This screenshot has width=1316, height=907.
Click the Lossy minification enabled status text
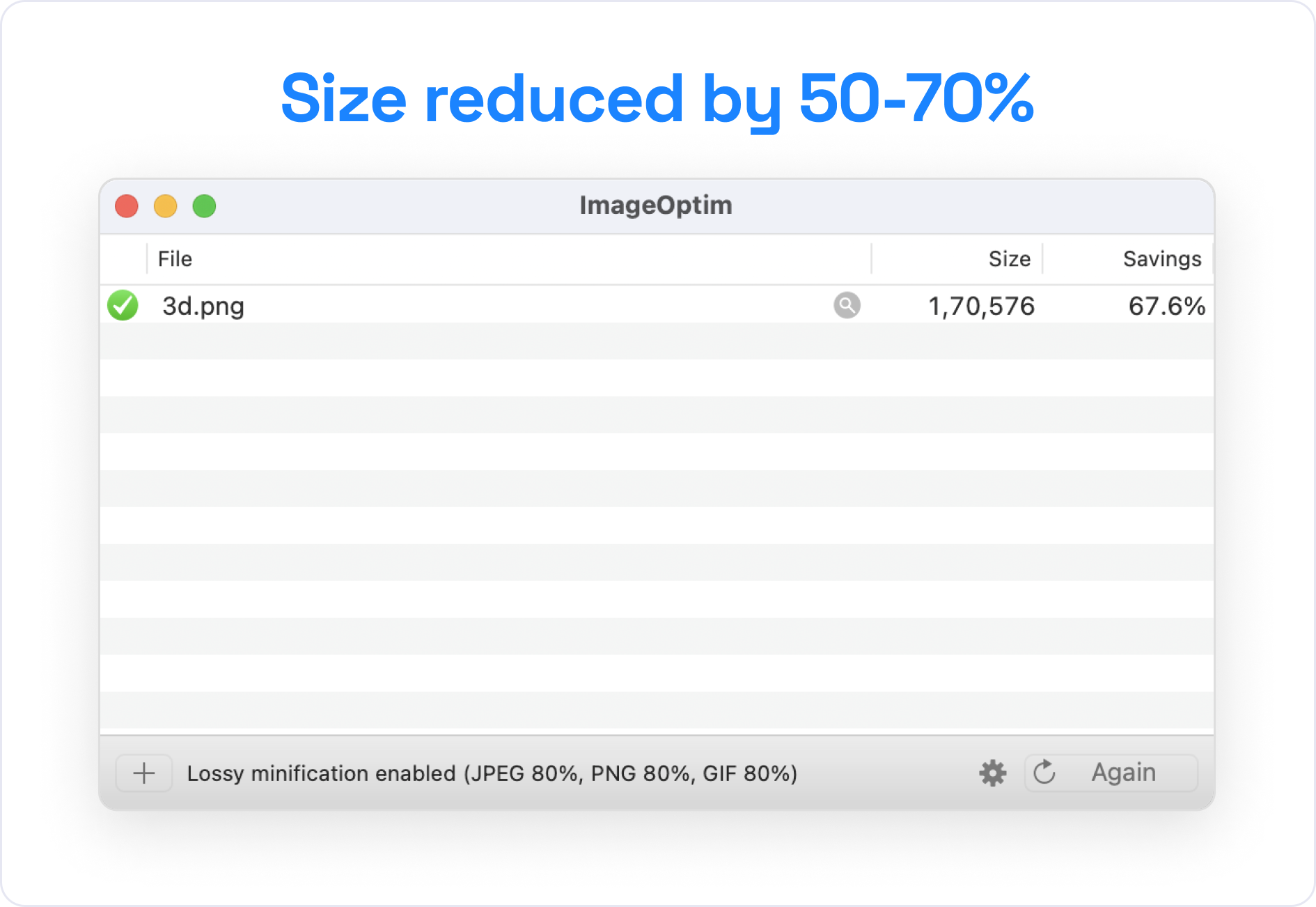(x=492, y=773)
